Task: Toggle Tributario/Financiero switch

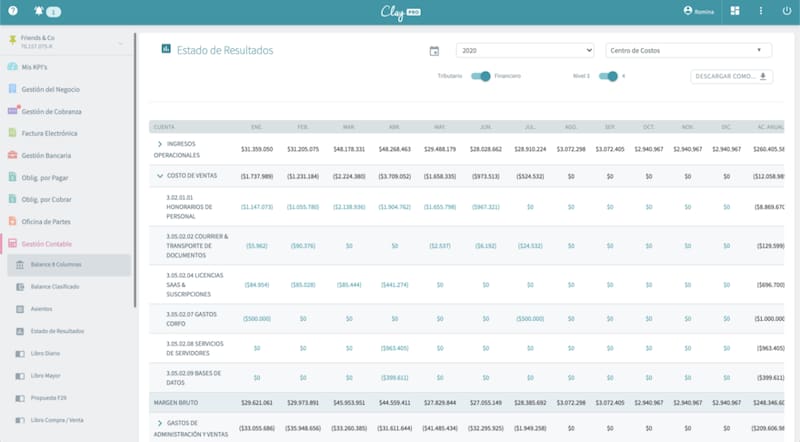Action: (481, 76)
